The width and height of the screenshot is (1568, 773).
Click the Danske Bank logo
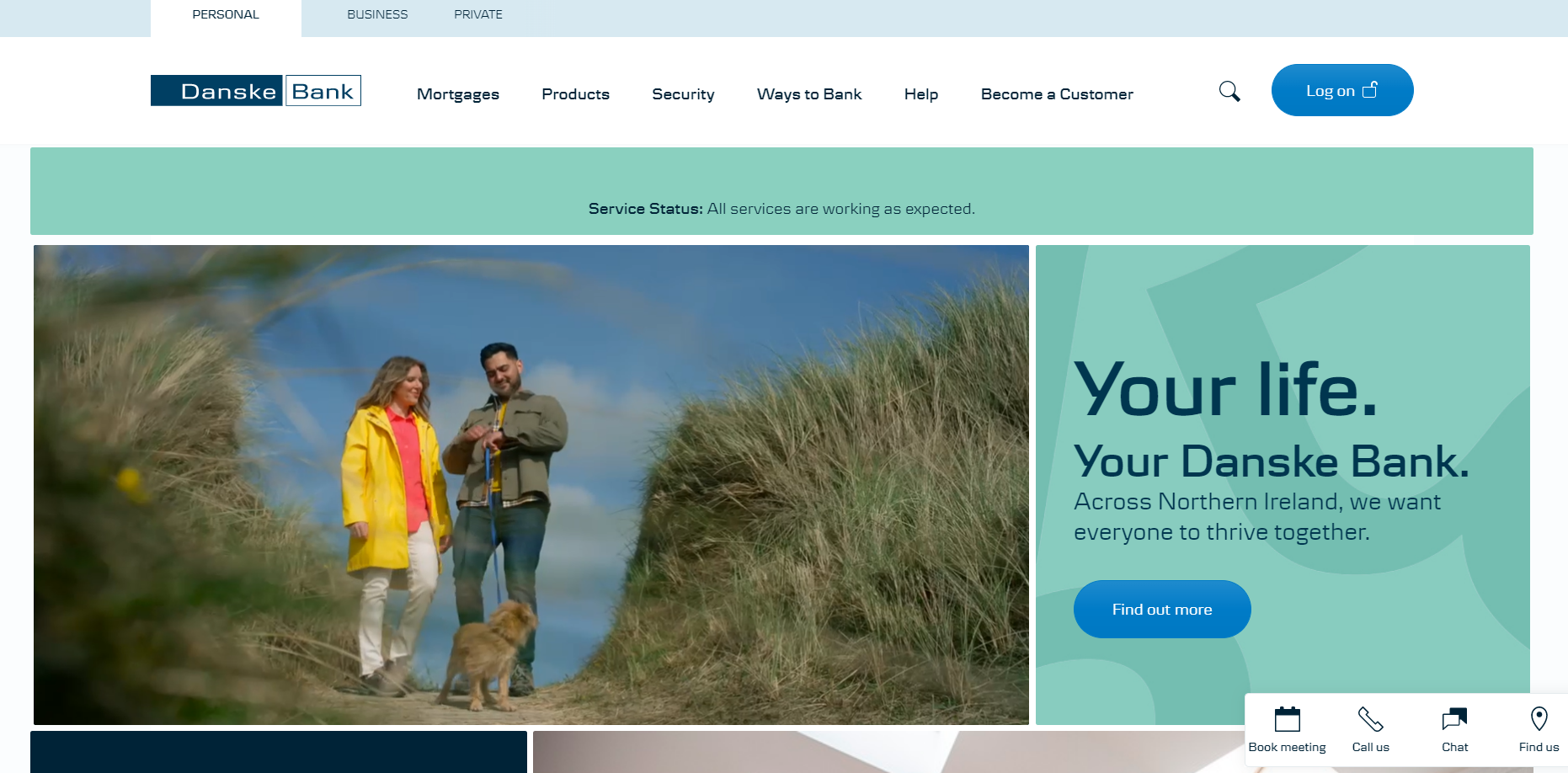point(256,91)
